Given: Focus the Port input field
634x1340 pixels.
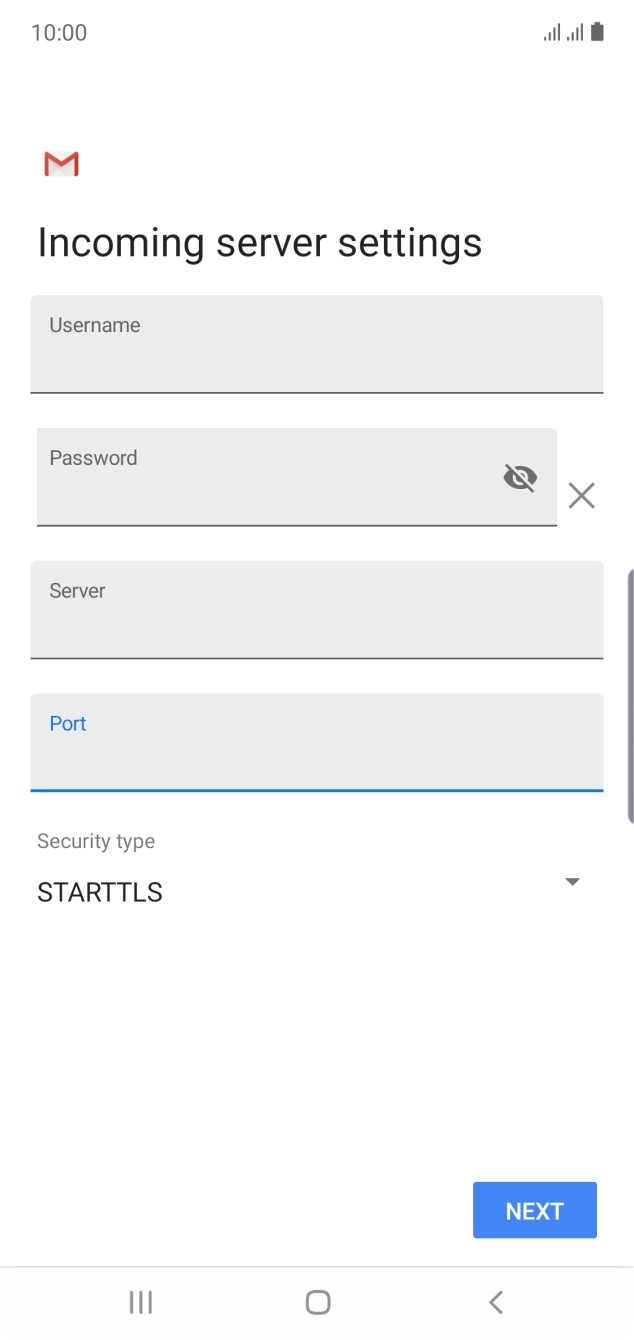Looking at the screenshot, I should click(x=317, y=743).
